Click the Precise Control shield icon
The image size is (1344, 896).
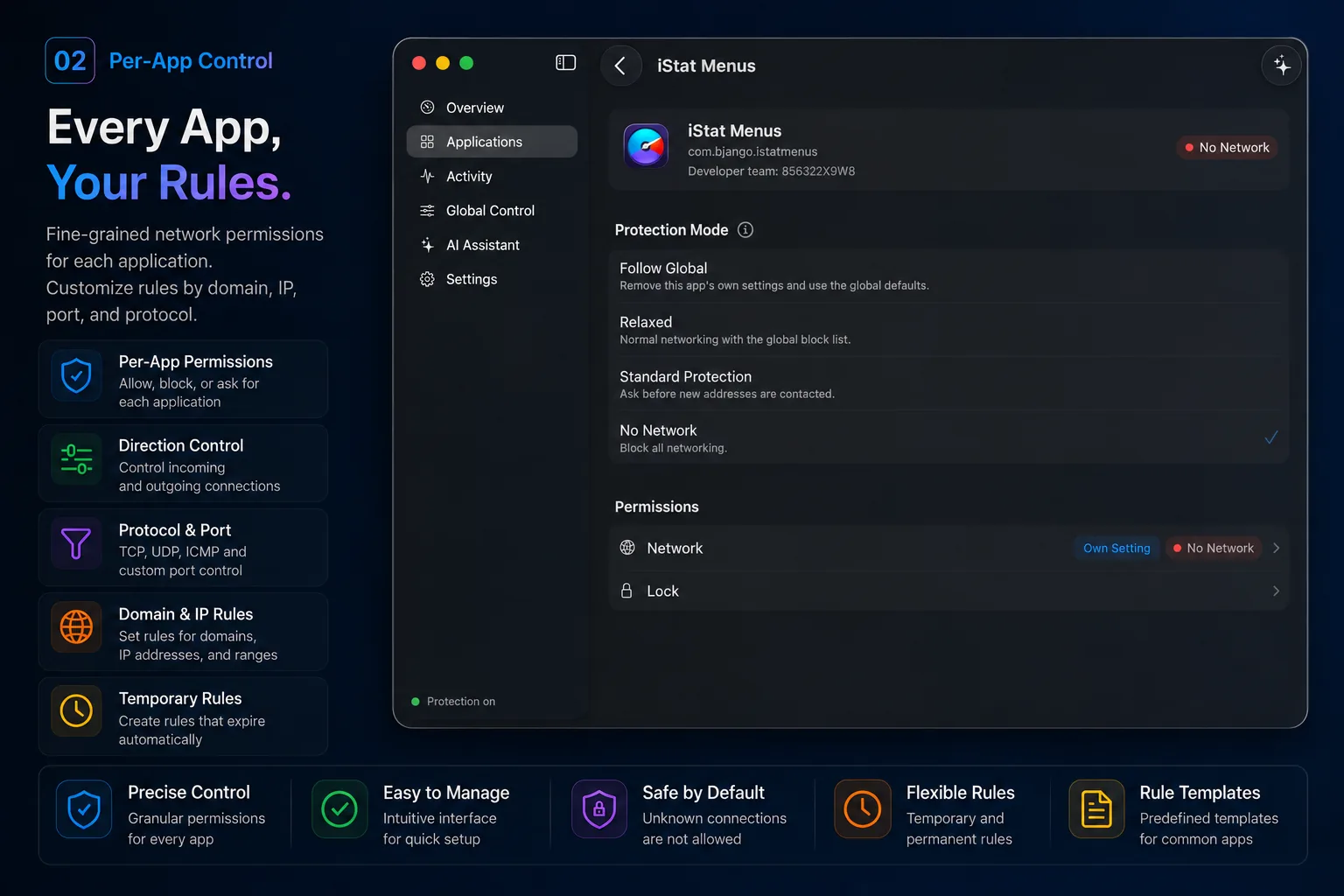point(84,809)
